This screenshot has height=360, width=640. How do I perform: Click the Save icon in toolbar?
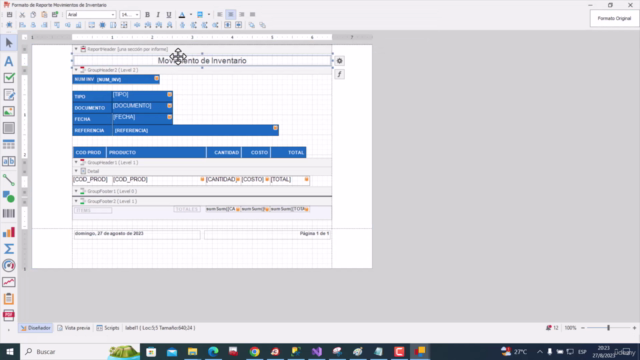9,15
